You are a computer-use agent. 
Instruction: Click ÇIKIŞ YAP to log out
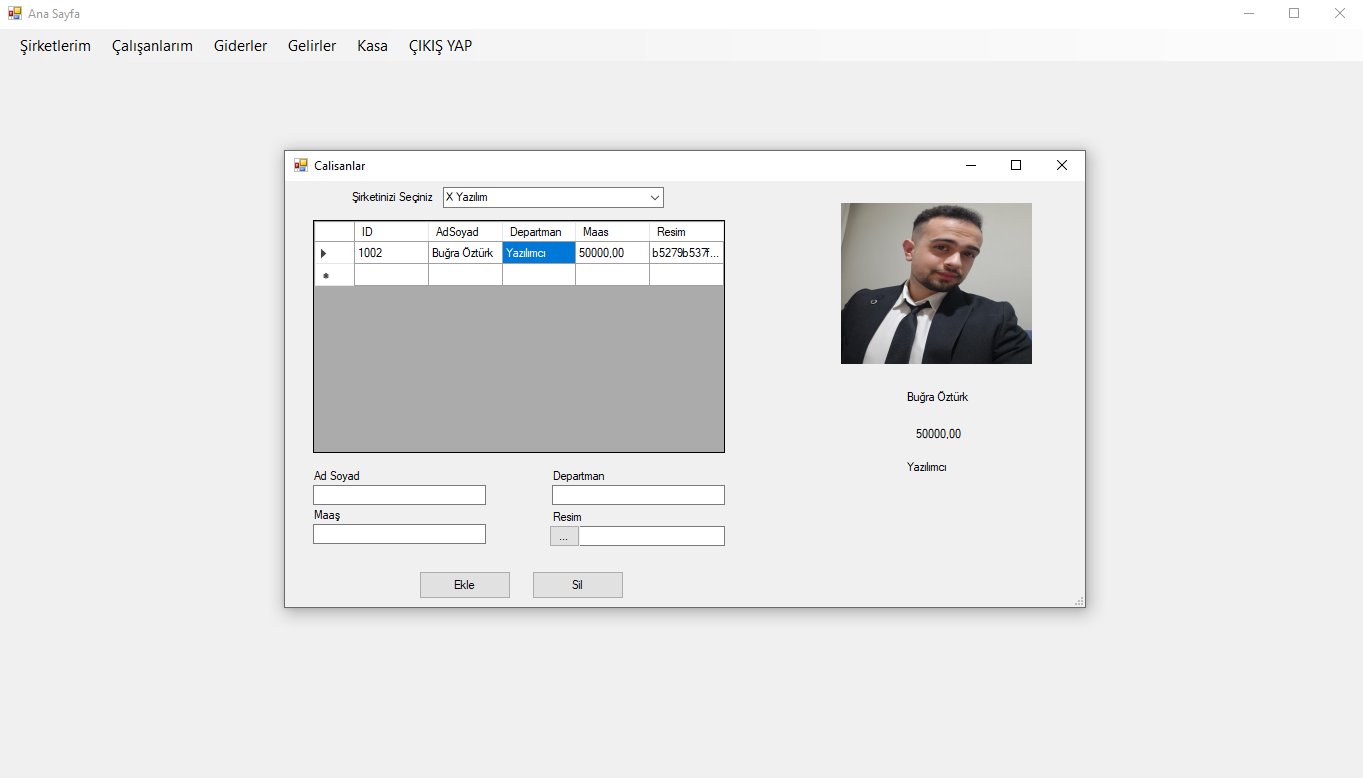pos(440,46)
